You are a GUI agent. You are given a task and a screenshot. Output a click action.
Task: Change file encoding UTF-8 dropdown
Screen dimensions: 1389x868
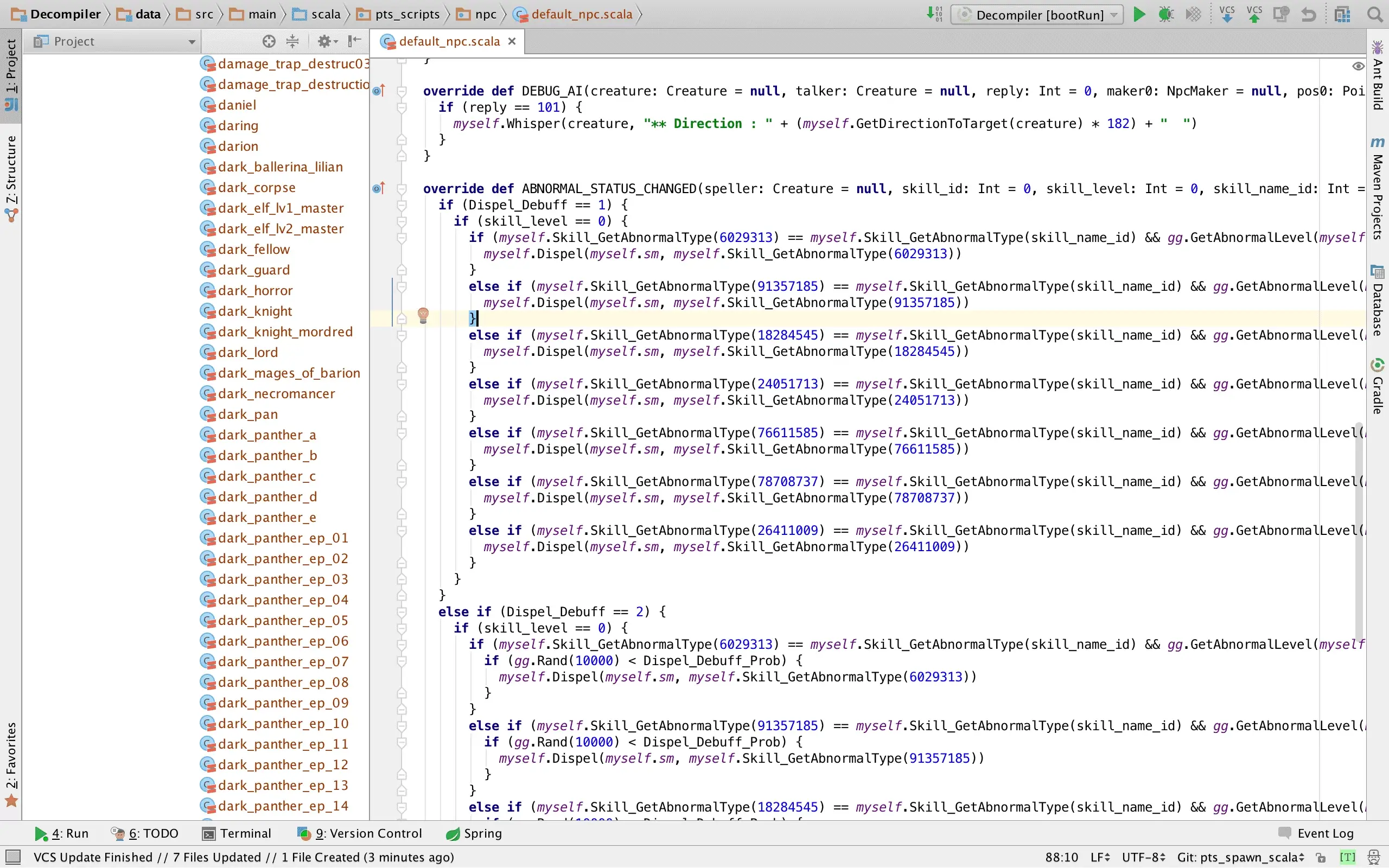coord(1143,857)
